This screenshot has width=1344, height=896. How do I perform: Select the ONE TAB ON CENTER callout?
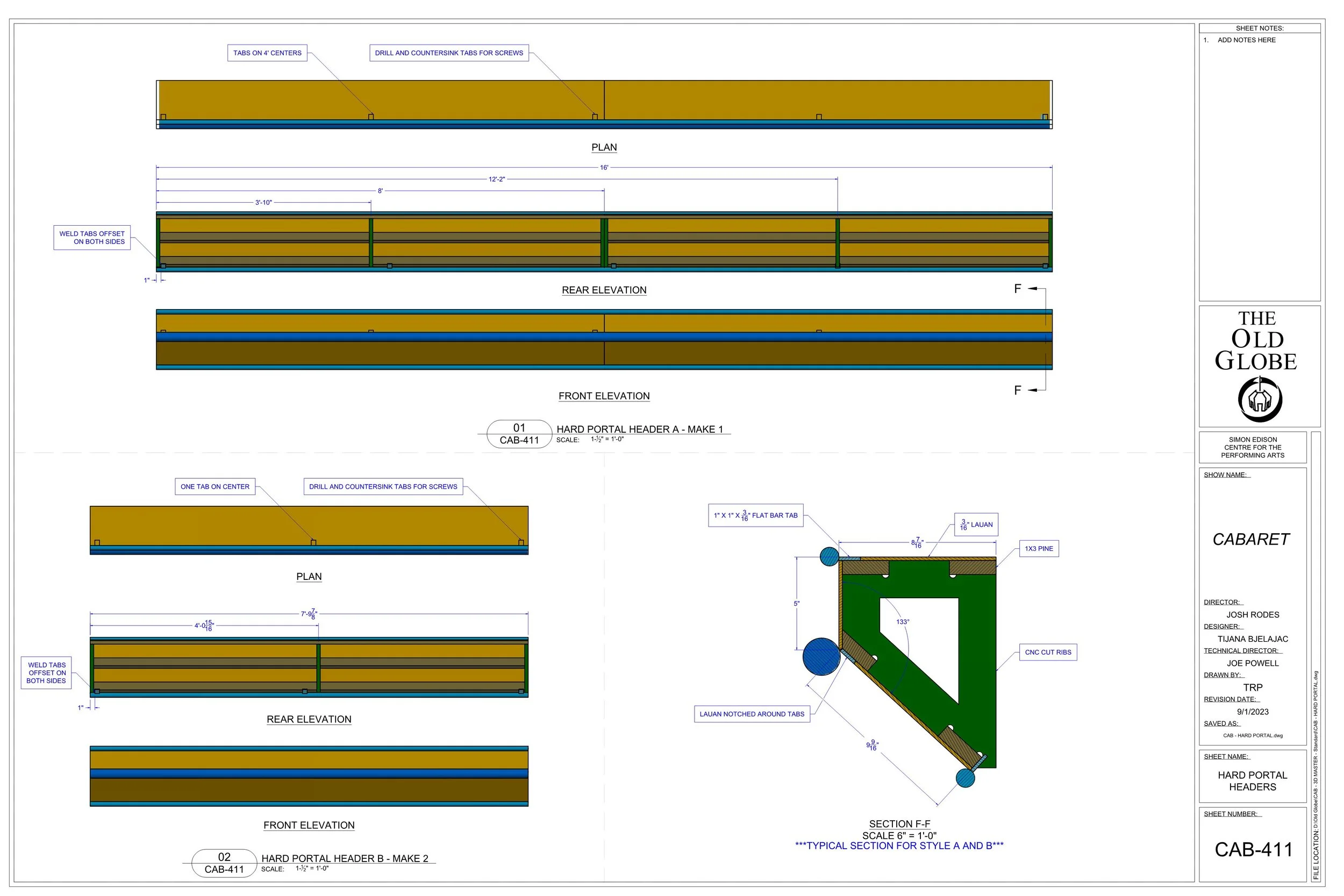tap(215, 487)
